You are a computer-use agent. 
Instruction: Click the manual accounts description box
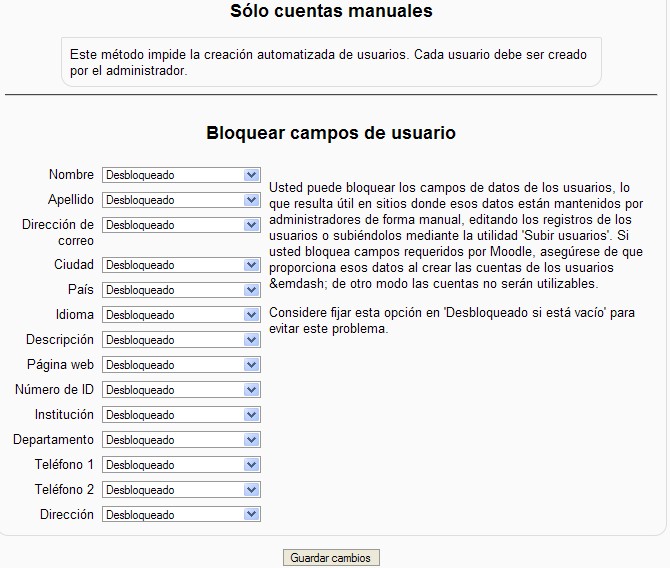331,62
